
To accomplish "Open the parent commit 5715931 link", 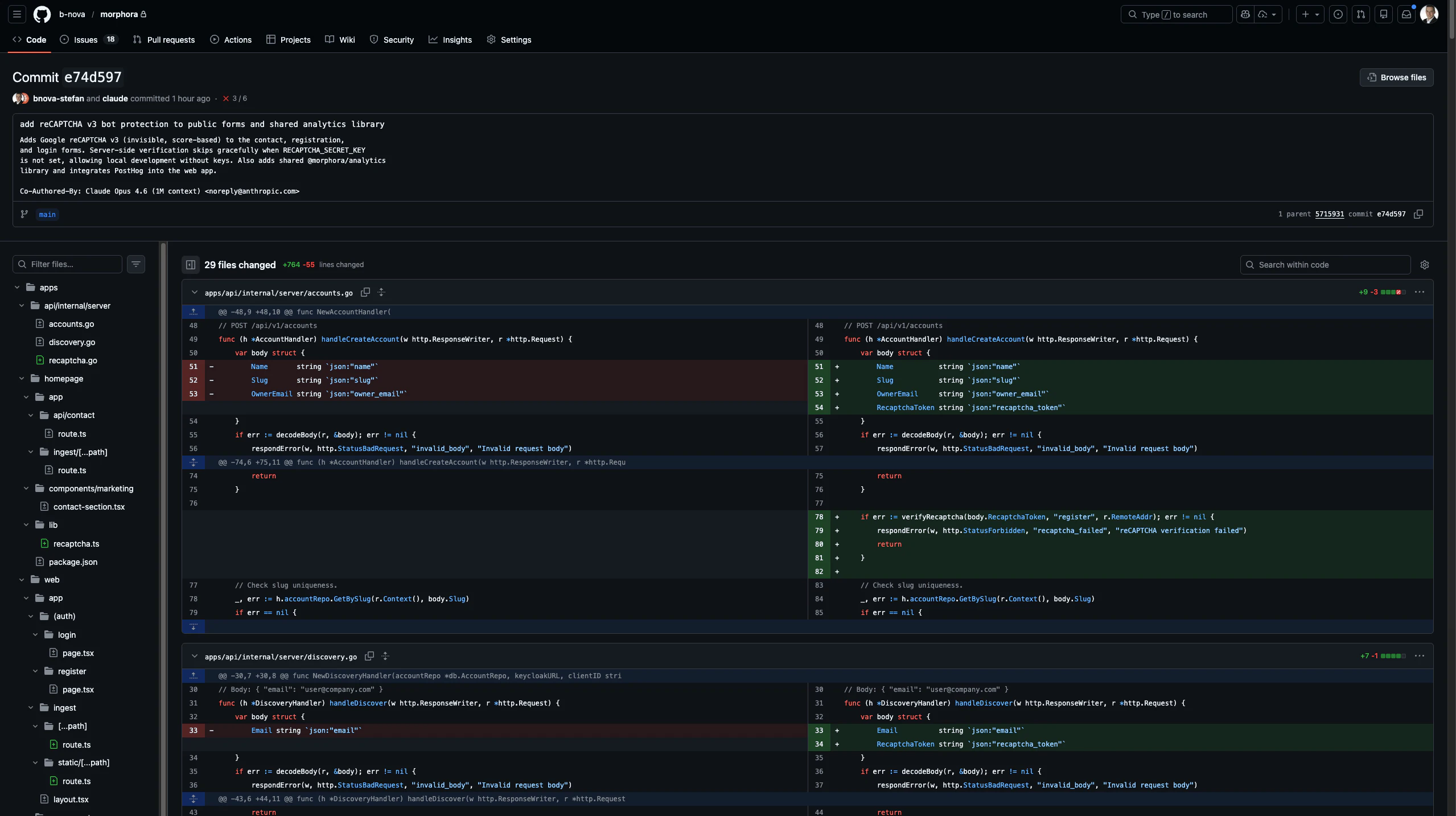I will 1329,214.
